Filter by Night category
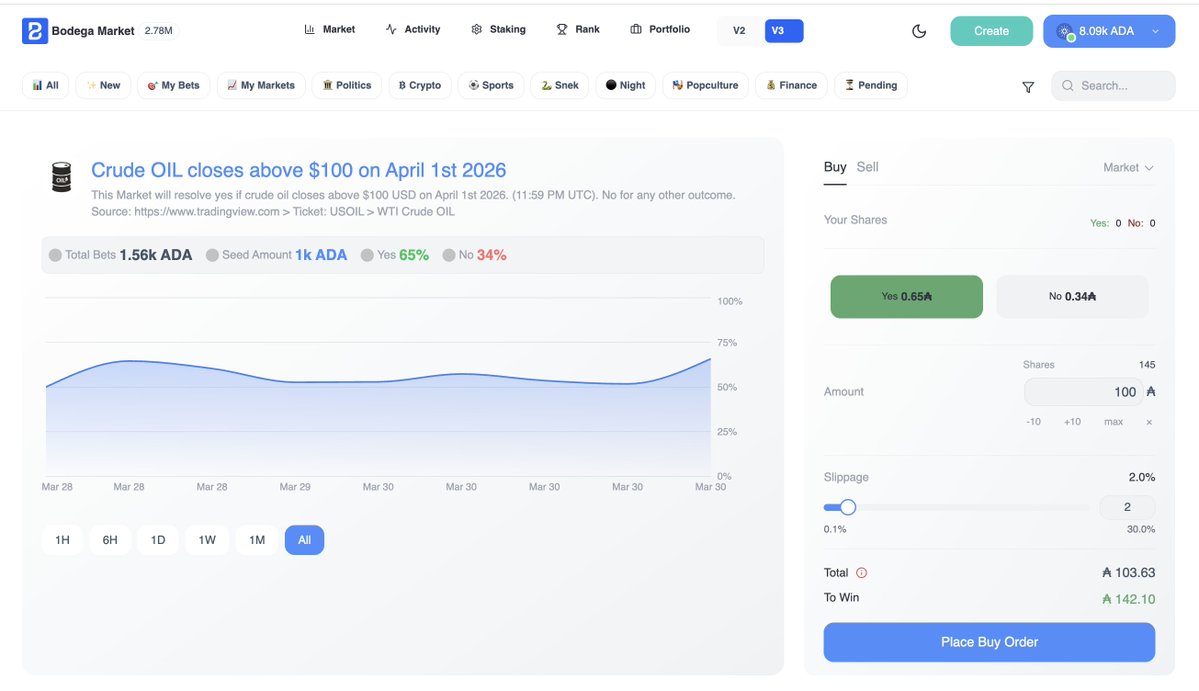 coord(625,86)
